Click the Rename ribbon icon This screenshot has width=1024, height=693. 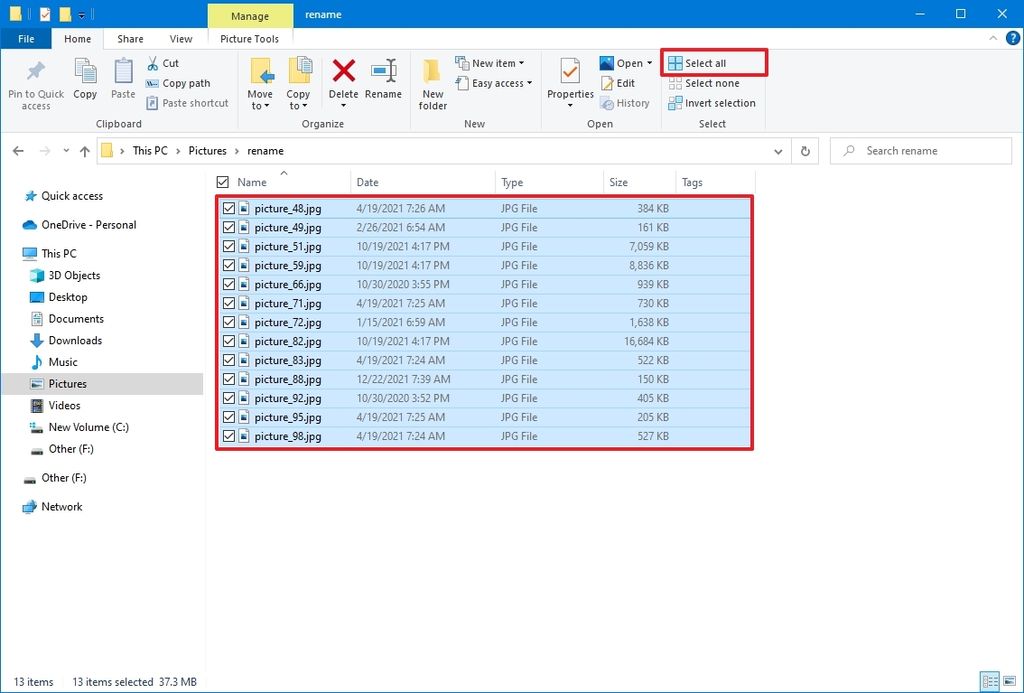(383, 78)
